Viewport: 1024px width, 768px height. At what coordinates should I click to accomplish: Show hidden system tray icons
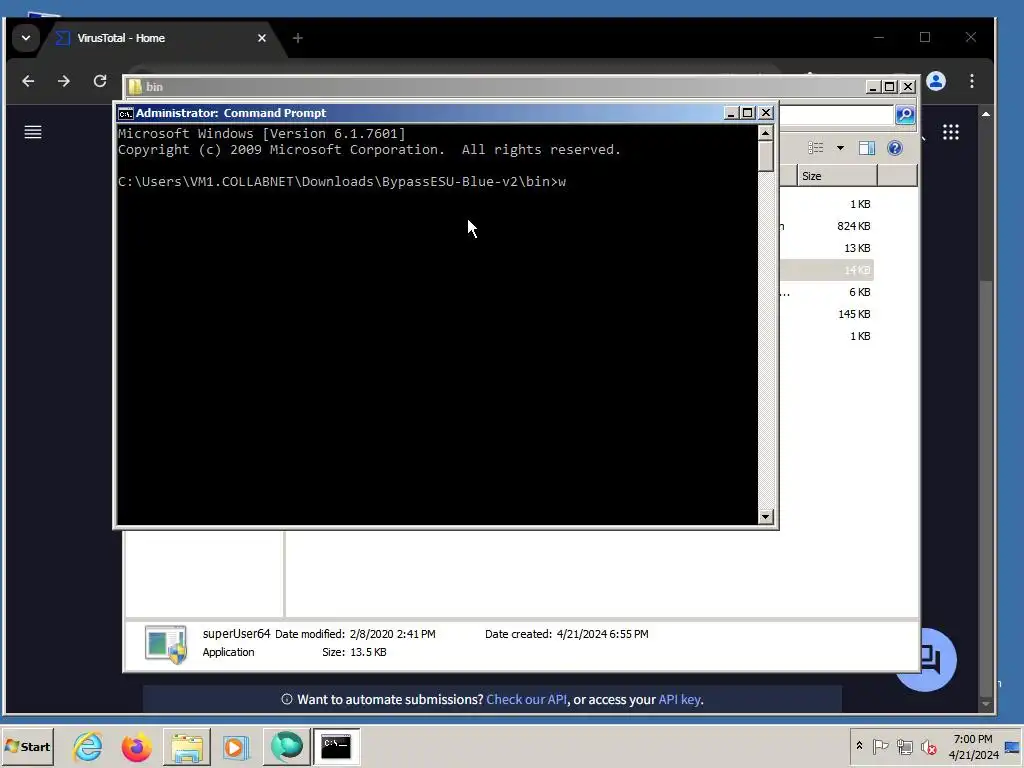[x=859, y=746]
